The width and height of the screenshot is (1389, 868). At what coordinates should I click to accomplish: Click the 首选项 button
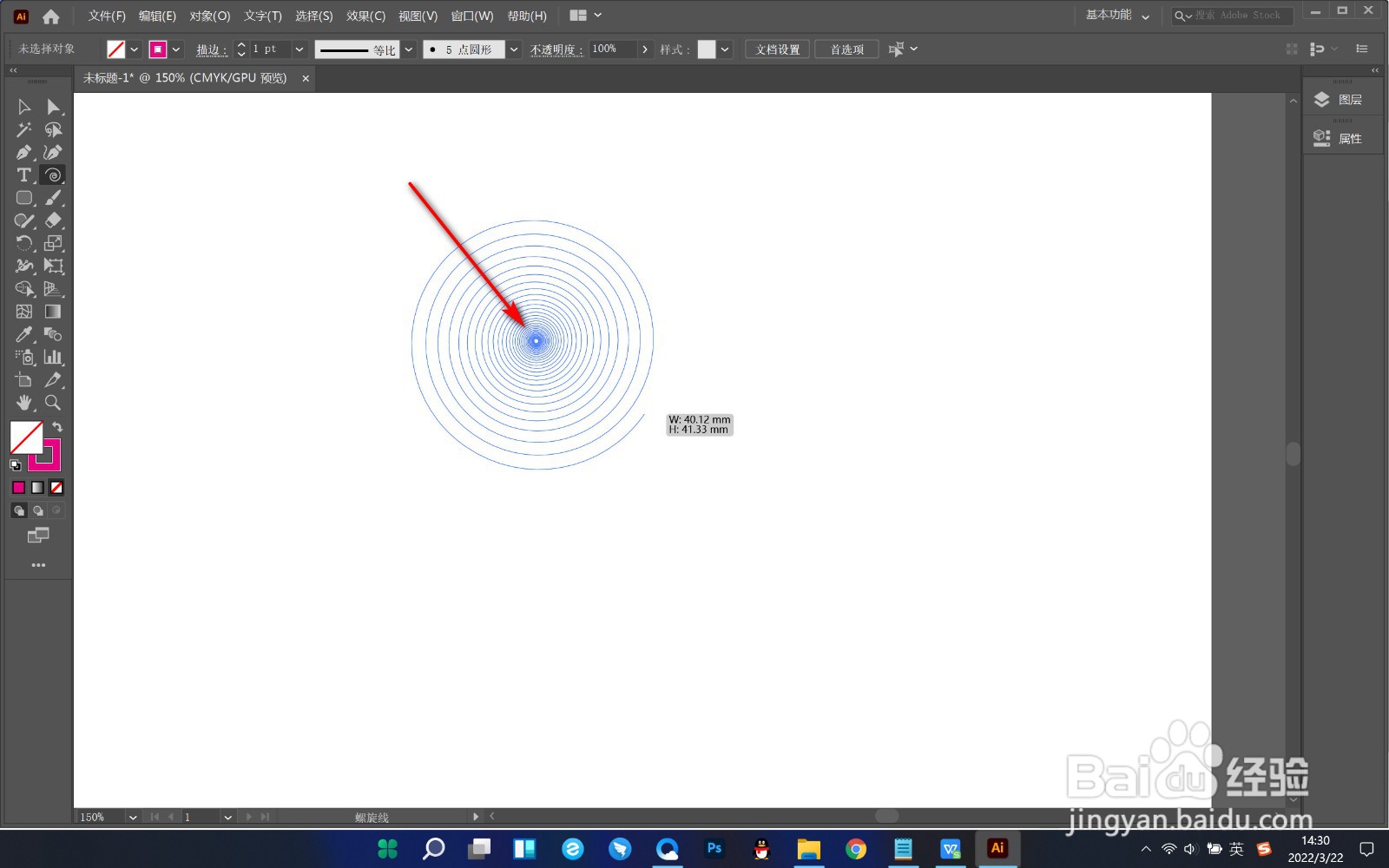tap(847, 49)
